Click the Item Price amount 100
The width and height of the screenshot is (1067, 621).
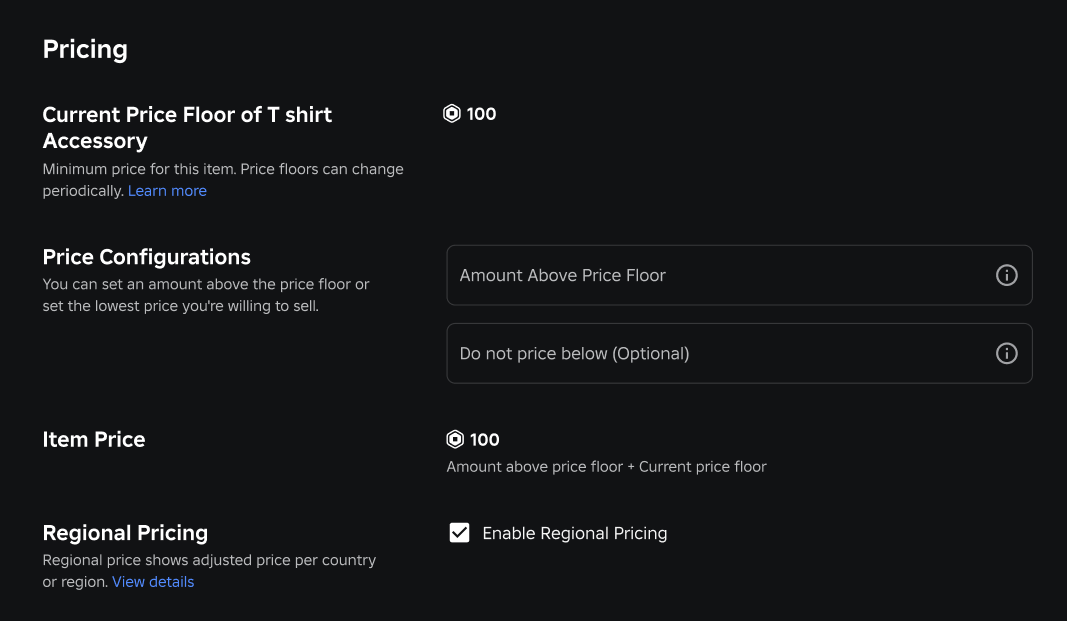[485, 439]
